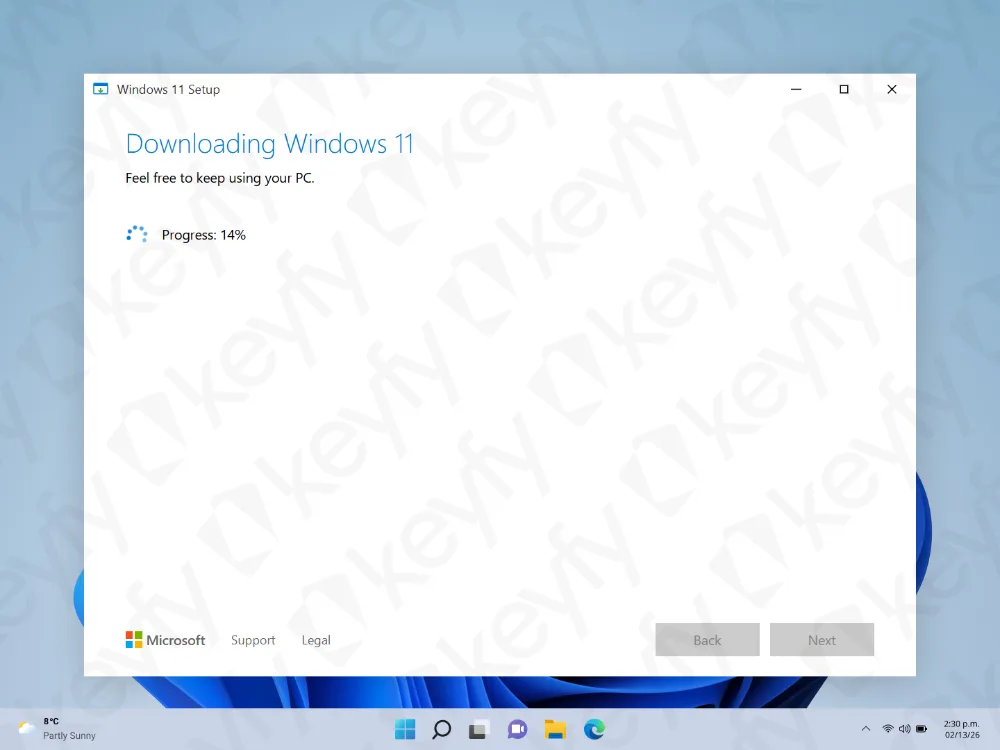Click 'Feel free to keep using your PC.' text
Screen dimensions: 1000x750
(220, 178)
